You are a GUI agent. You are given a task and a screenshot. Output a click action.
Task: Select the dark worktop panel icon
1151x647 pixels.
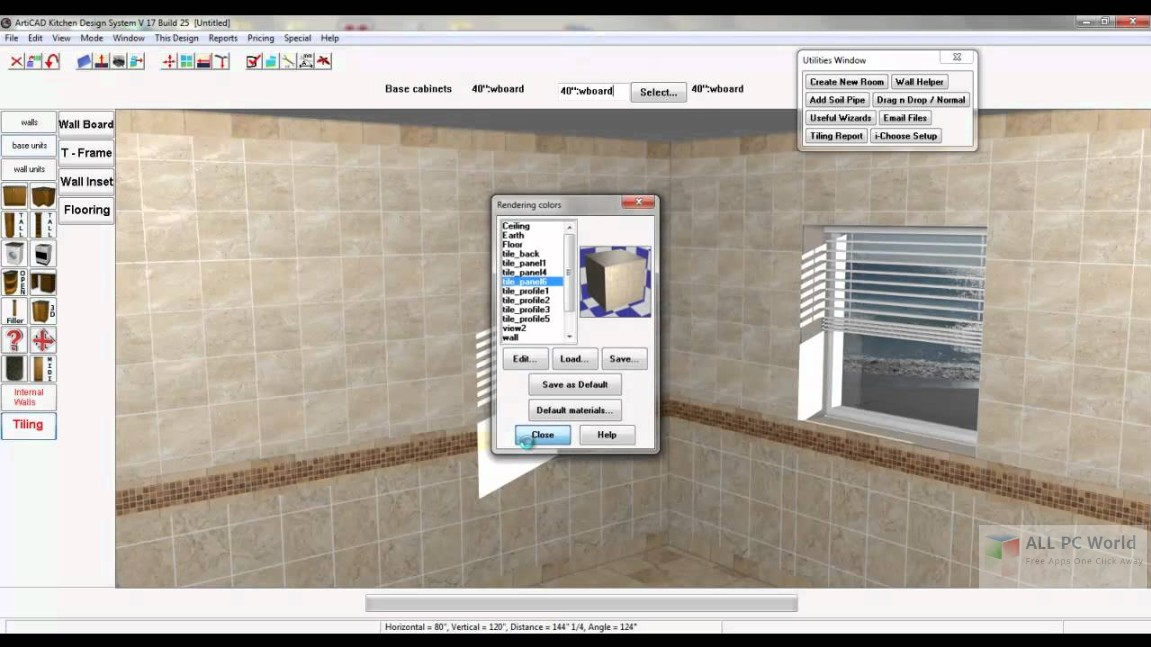tap(14, 369)
